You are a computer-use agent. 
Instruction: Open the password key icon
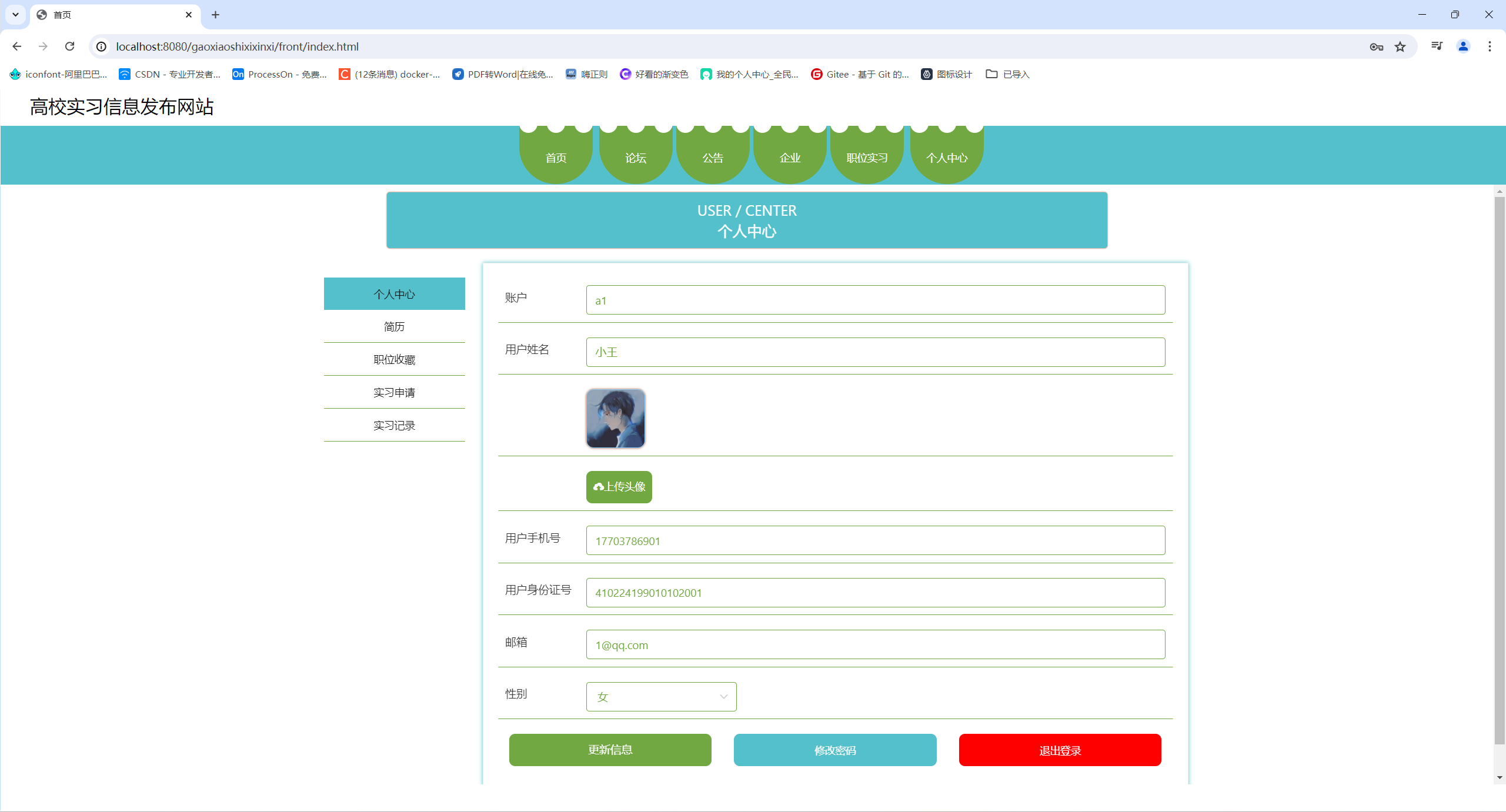[x=1376, y=46]
